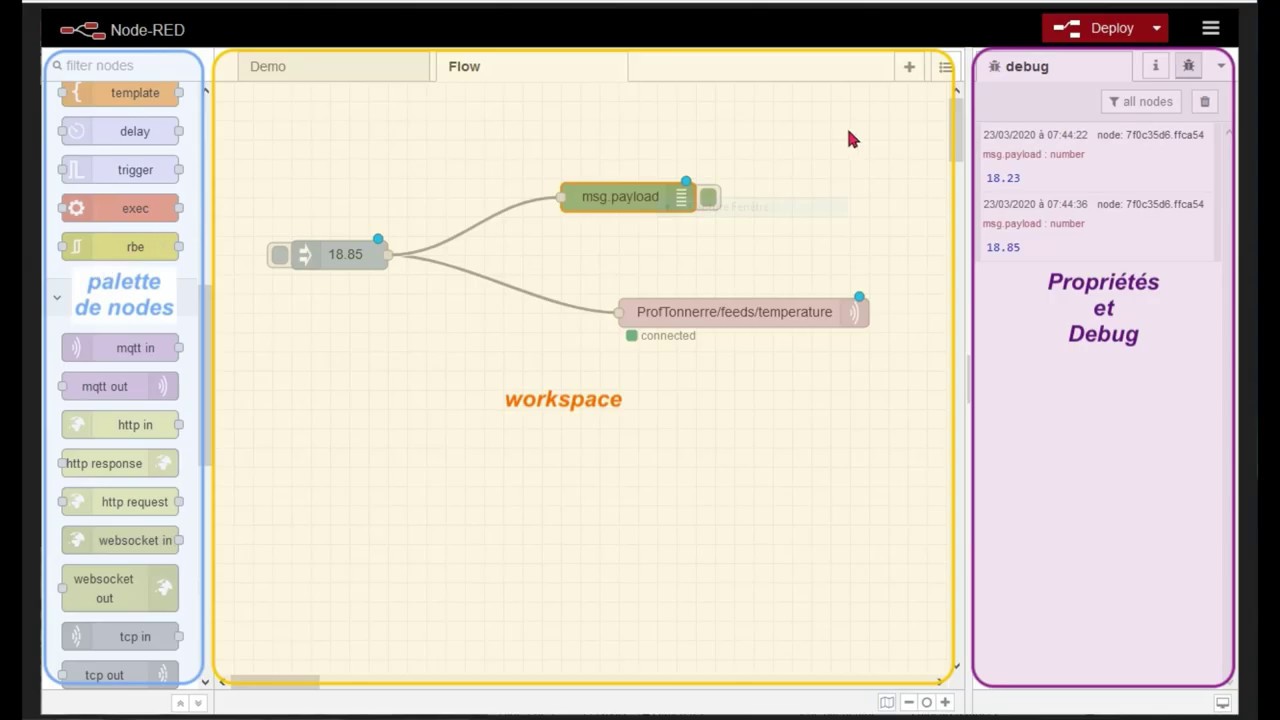Image resolution: width=1280 pixels, height=720 pixels.
Task: Select the http in palette node
Action: coord(120,425)
